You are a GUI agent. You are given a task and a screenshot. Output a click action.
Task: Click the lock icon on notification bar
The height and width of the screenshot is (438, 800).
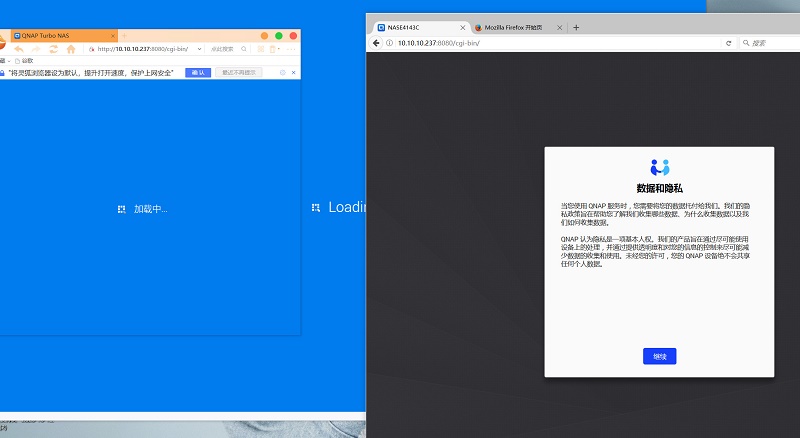tap(3, 73)
